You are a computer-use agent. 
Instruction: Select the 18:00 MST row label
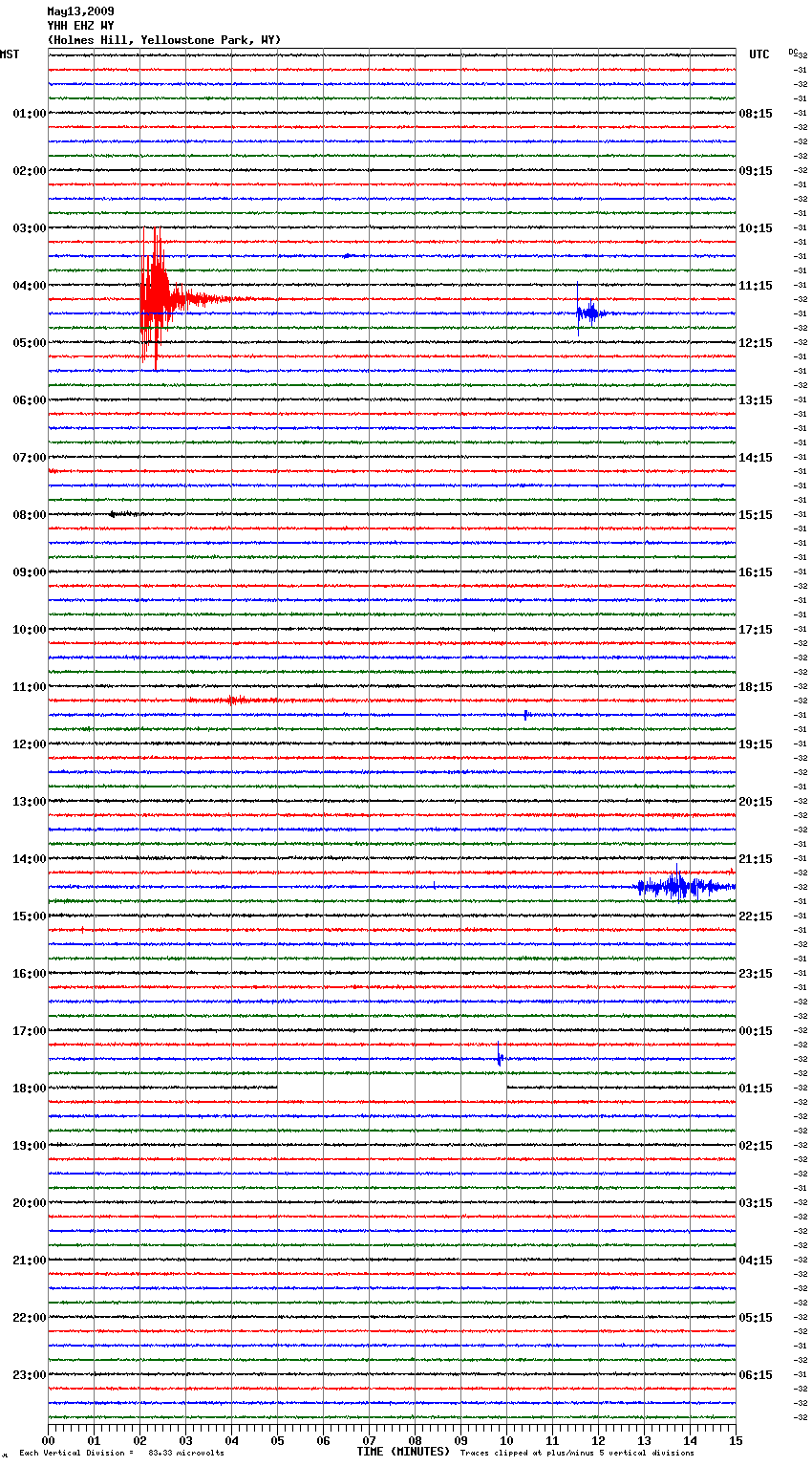[x=30, y=1089]
